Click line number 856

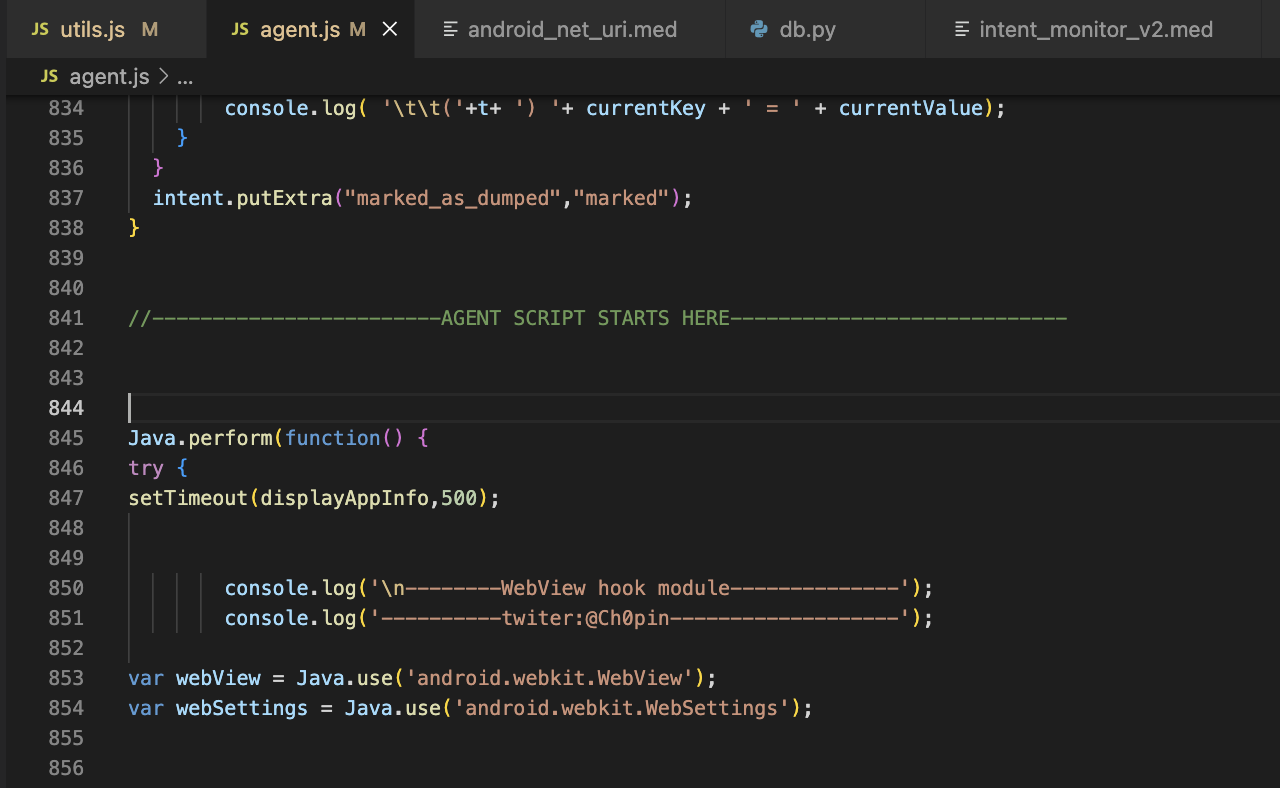click(65, 768)
